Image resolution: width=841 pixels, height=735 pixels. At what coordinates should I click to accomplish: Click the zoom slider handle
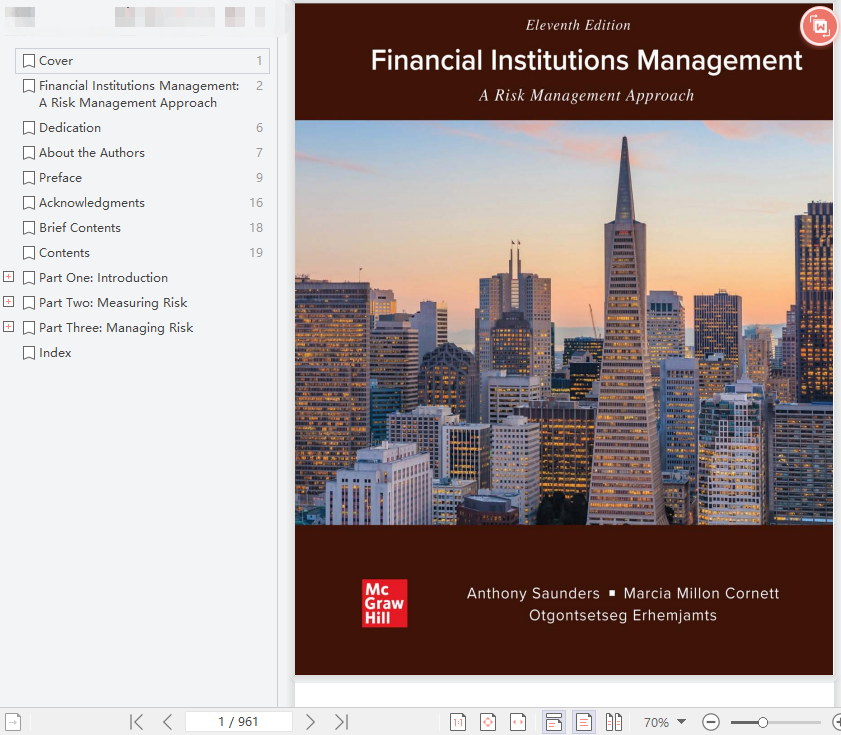[762, 722]
